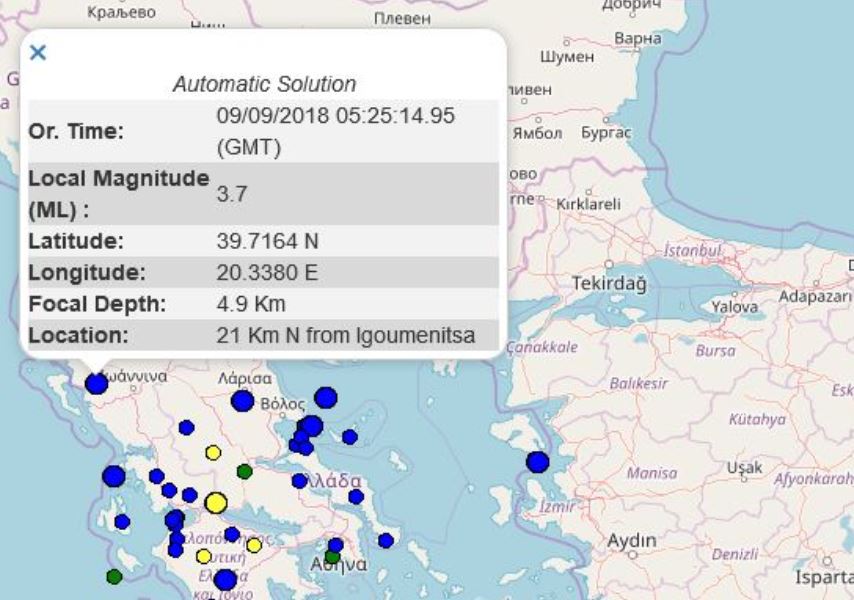Select the green marker at bottom-left sea
This screenshot has width=854, height=600.
(114, 576)
